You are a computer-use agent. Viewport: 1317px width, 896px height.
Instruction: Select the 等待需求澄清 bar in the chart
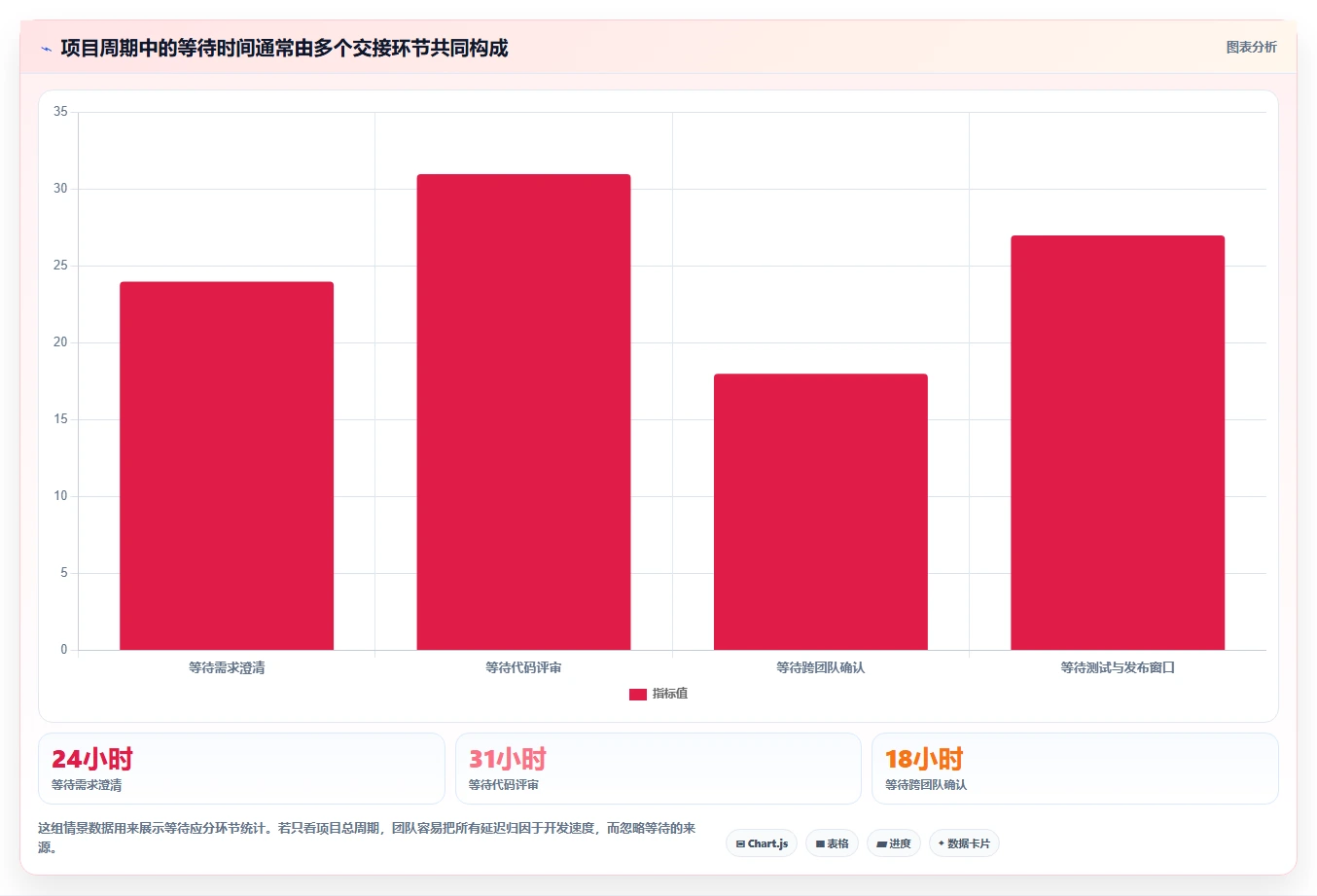pyautogui.click(x=227, y=466)
